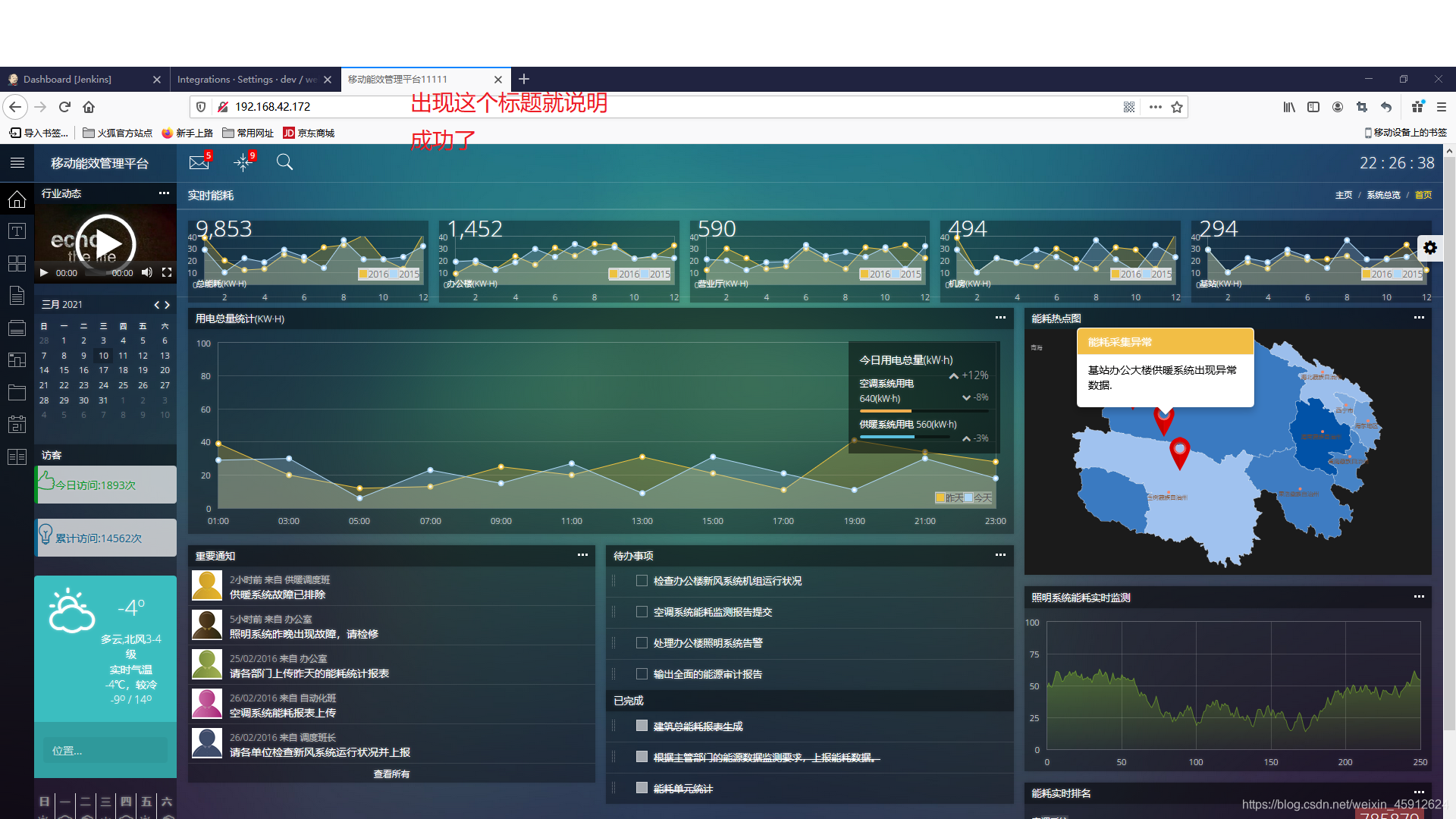Open the mail notifications envelope icon
This screenshot has width=1456, height=819.
(199, 162)
